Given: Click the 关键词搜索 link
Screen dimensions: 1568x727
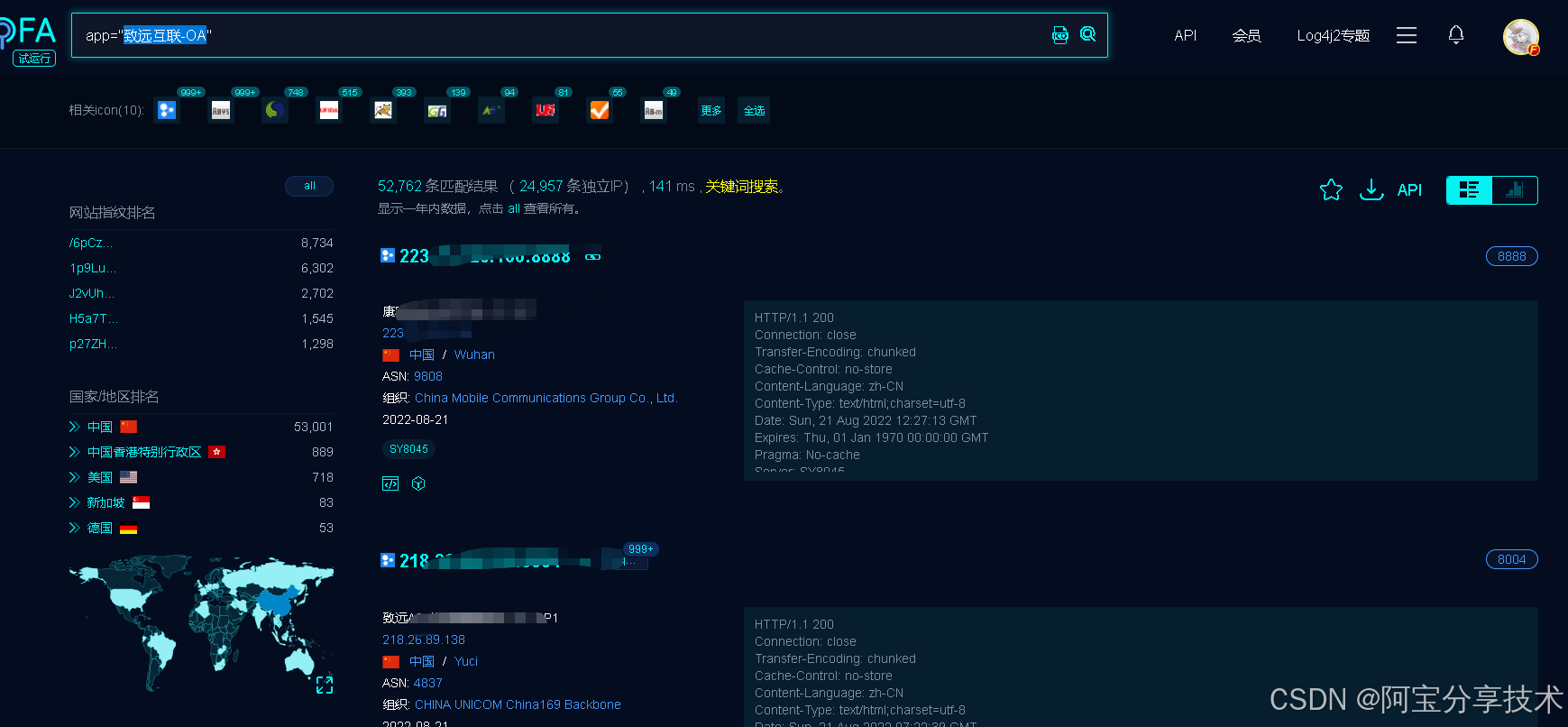Looking at the screenshot, I should coord(742,186).
